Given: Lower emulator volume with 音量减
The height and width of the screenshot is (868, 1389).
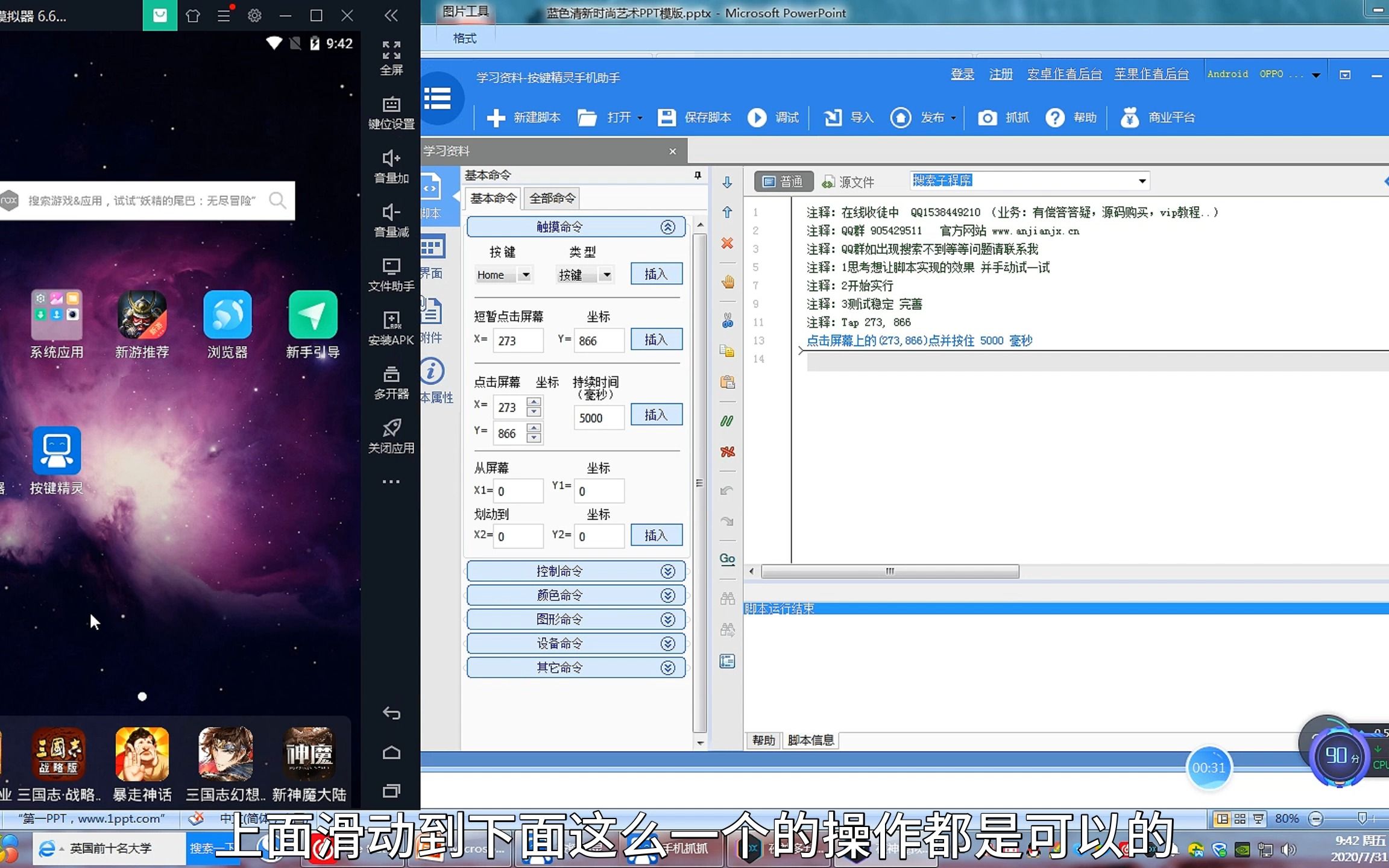Looking at the screenshot, I should 391,220.
